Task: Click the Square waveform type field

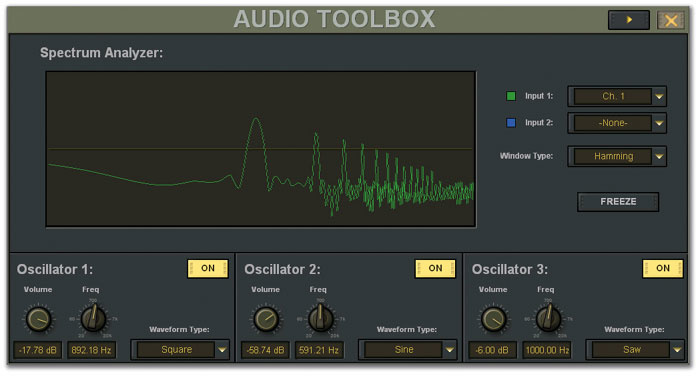Action: 176,350
